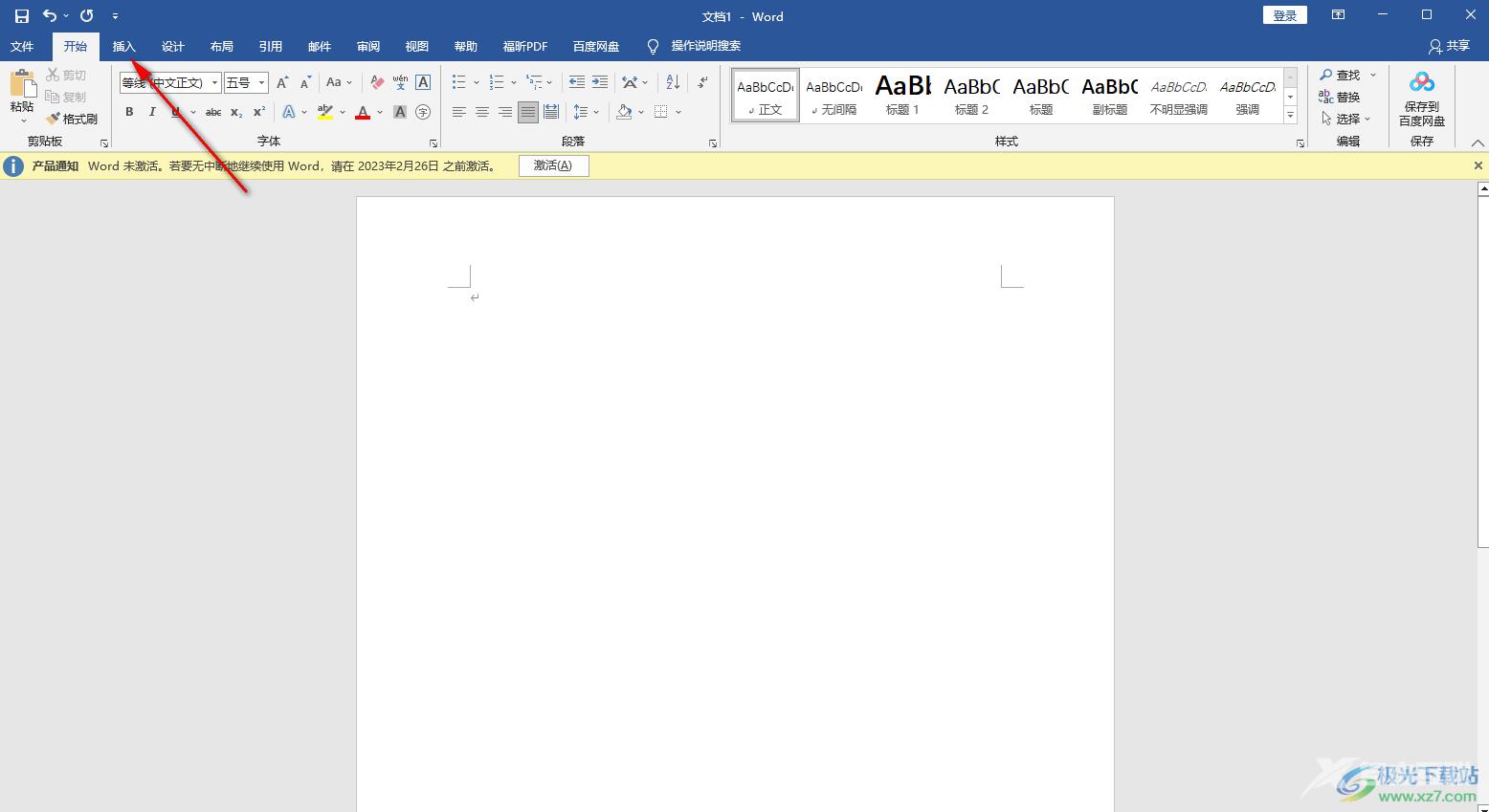Click text highlight yellow color button
Viewport: 1489px width, 812px height.
325,112
